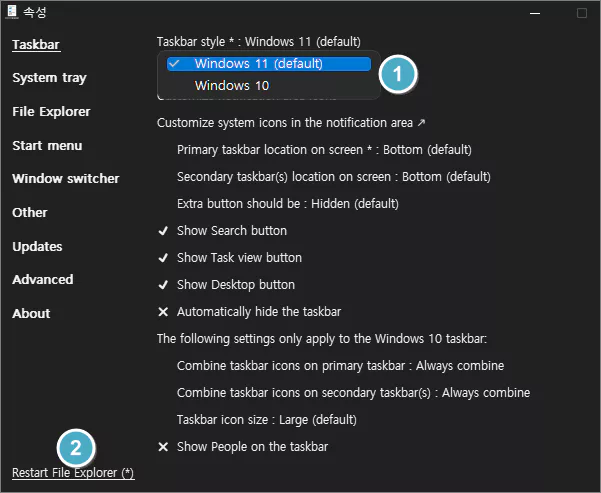Image resolution: width=601 pixels, height=493 pixels.
Task: Minimize the properties window
Action: 535,13
